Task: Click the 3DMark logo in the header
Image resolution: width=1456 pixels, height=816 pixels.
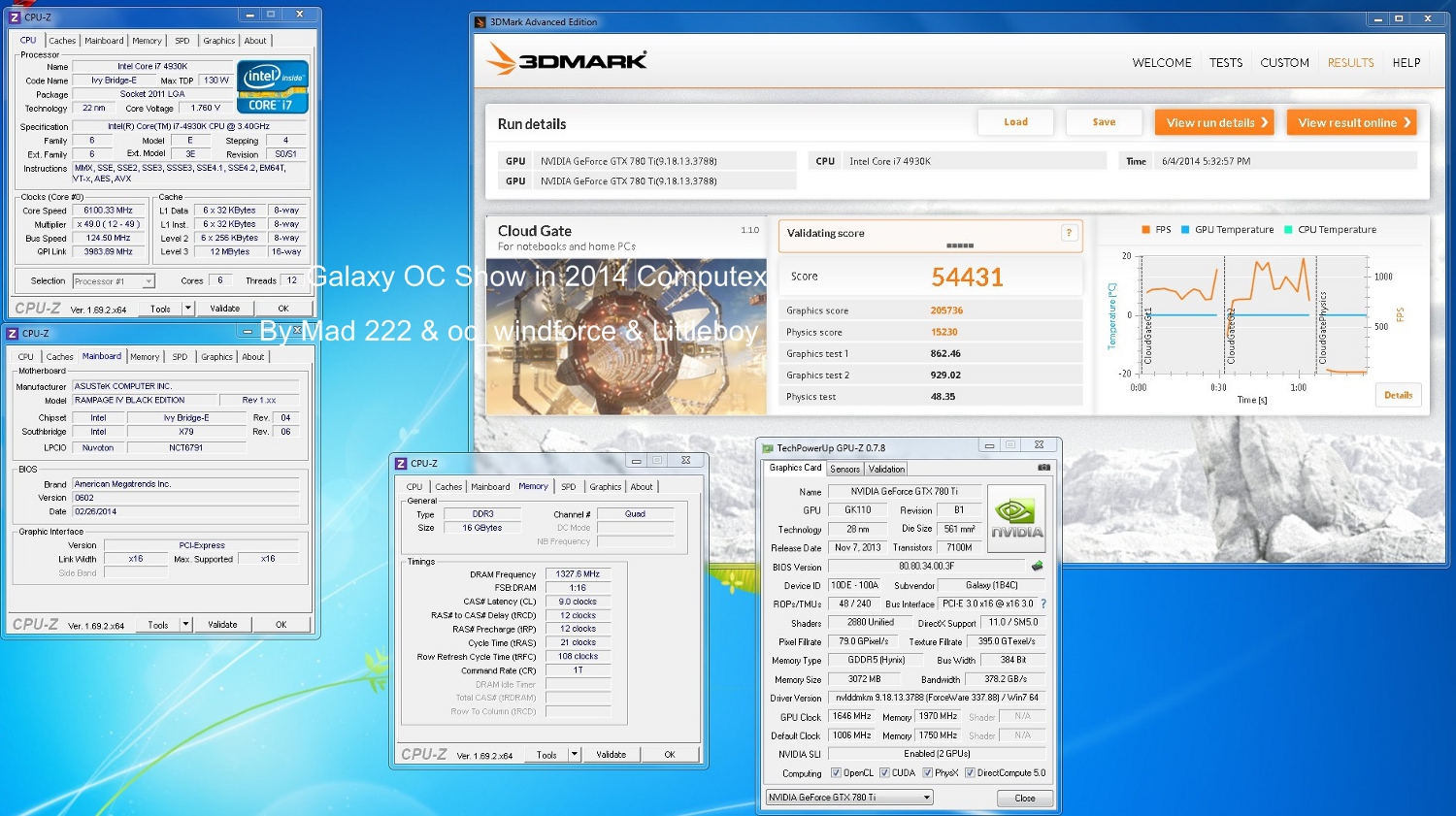Action: click(x=567, y=59)
